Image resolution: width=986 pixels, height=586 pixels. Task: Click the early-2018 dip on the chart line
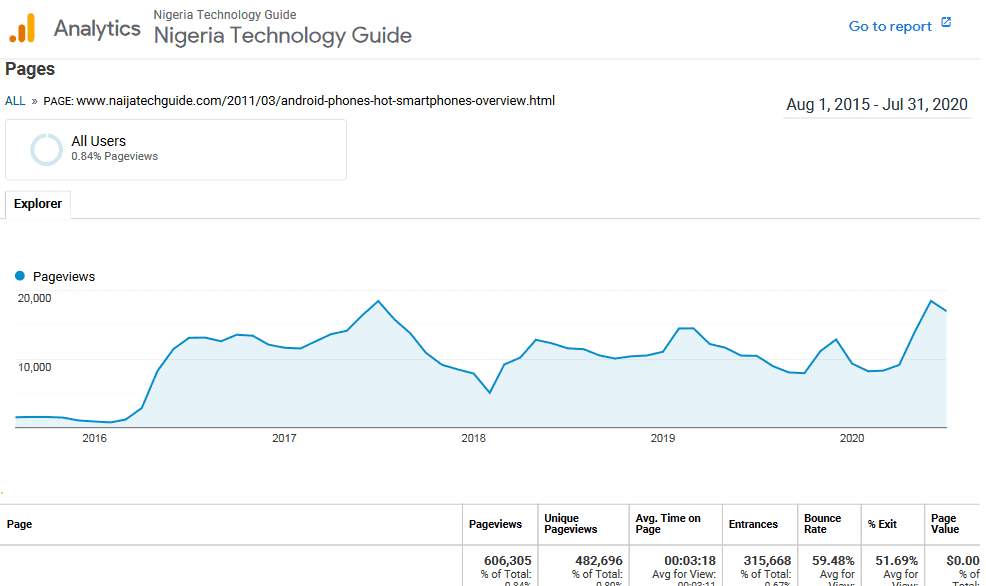(x=490, y=393)
